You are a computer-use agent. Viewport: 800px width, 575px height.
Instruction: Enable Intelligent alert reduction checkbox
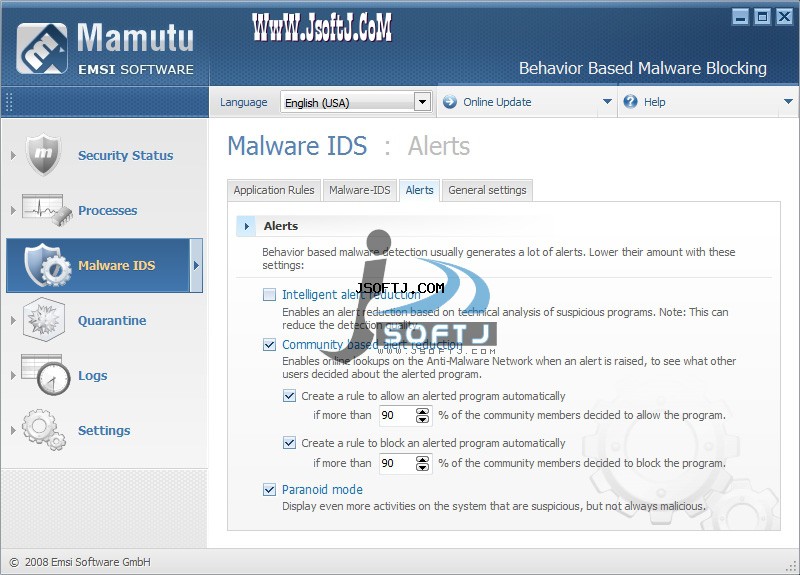click(x=269, y=294)
